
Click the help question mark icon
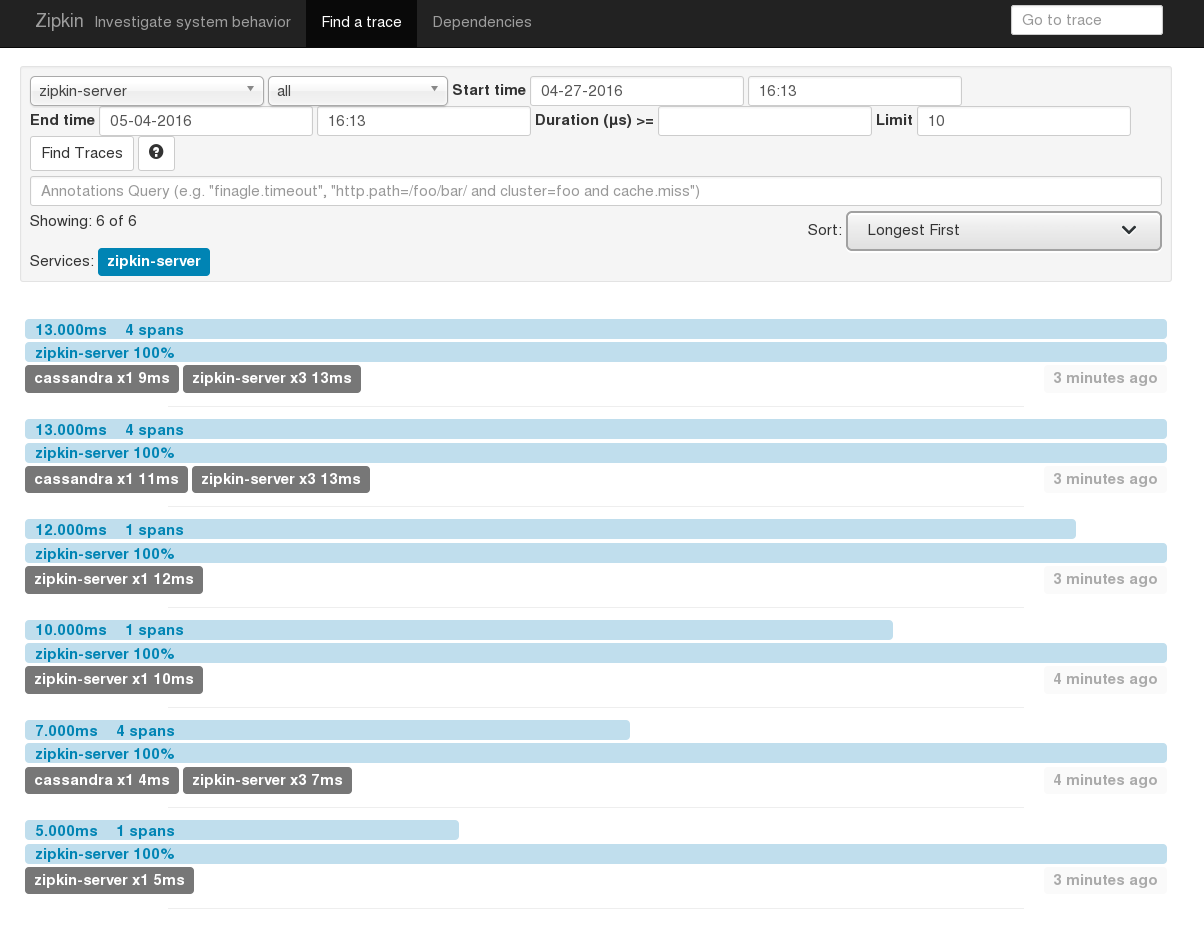(x=156, y=153)
